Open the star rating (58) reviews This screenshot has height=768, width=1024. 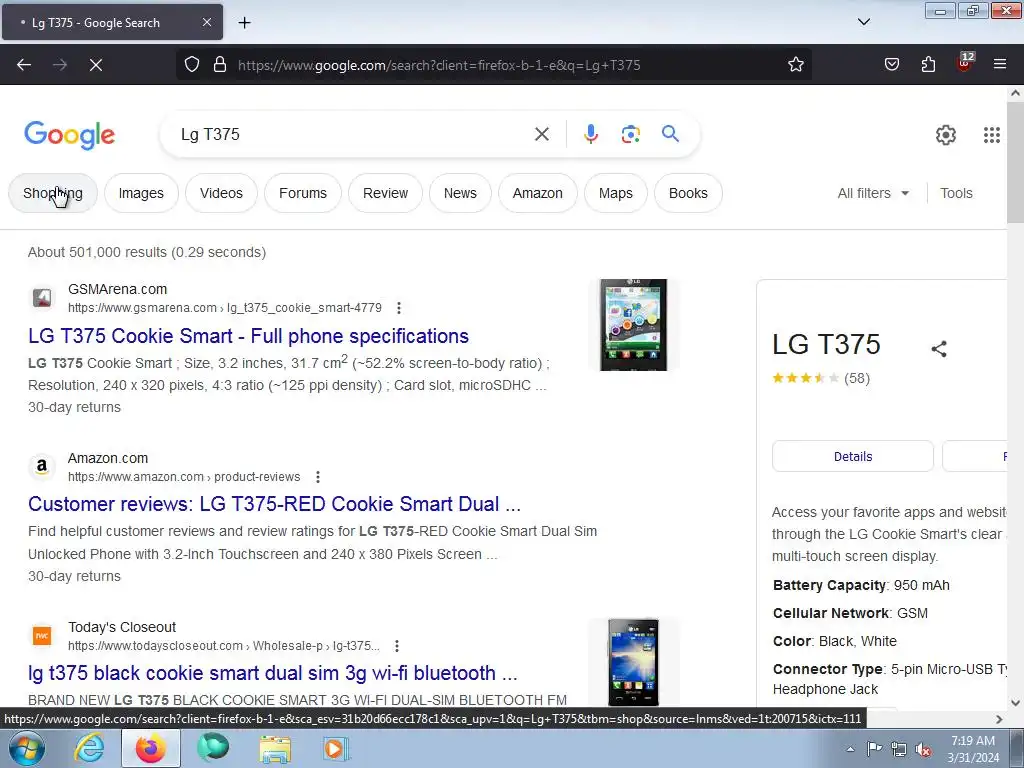tap(821, 378)
